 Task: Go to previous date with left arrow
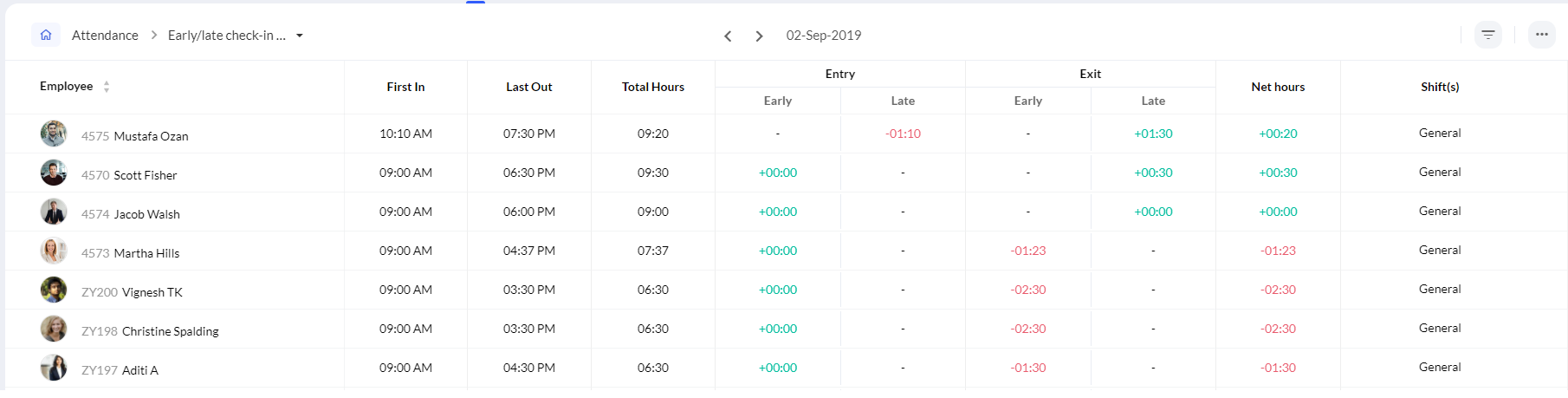pyautogui.click(x=728, y=36)
